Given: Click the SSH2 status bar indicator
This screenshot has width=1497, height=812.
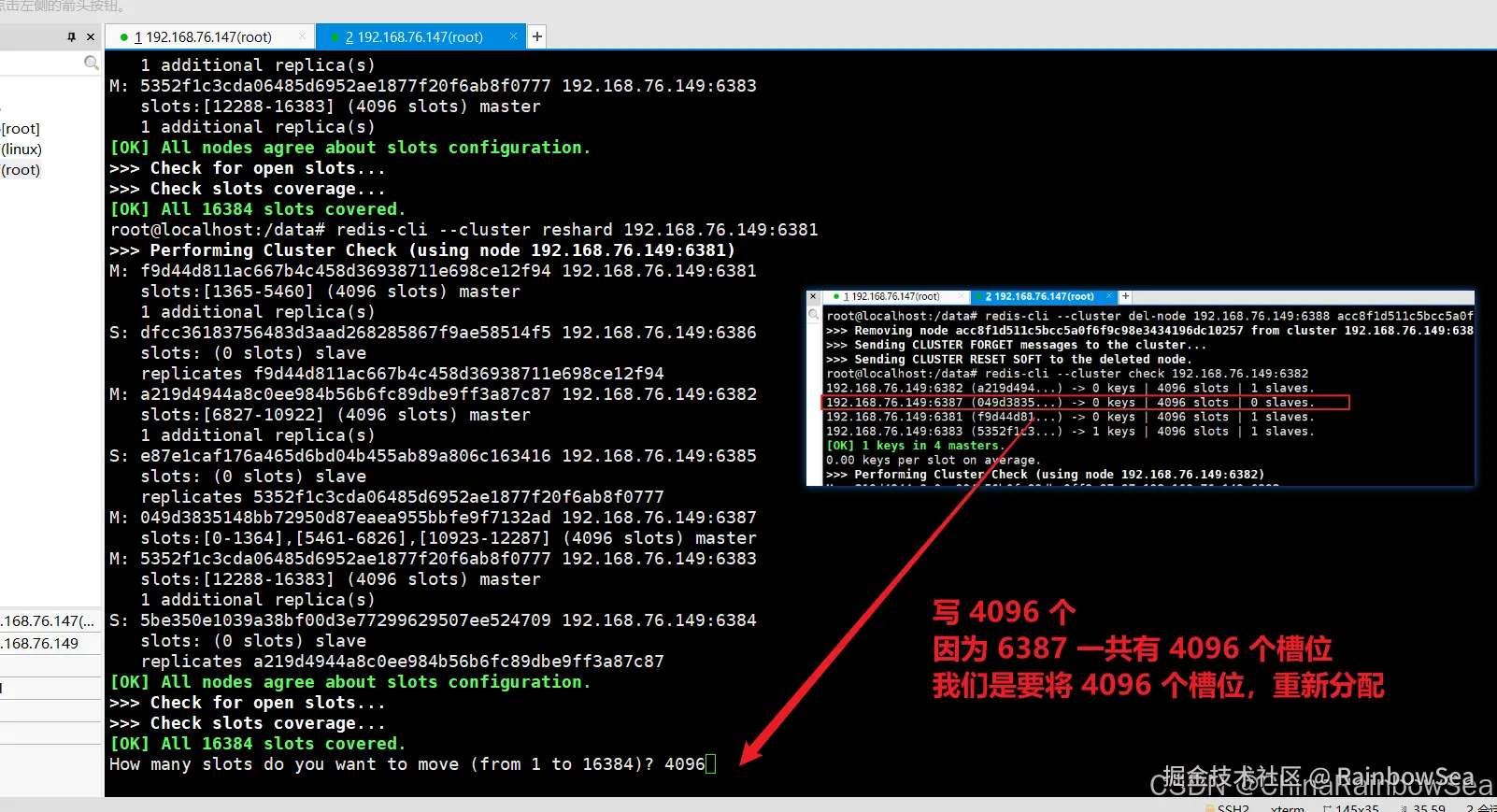Looking at the screenshot, I should (1228, 807).
